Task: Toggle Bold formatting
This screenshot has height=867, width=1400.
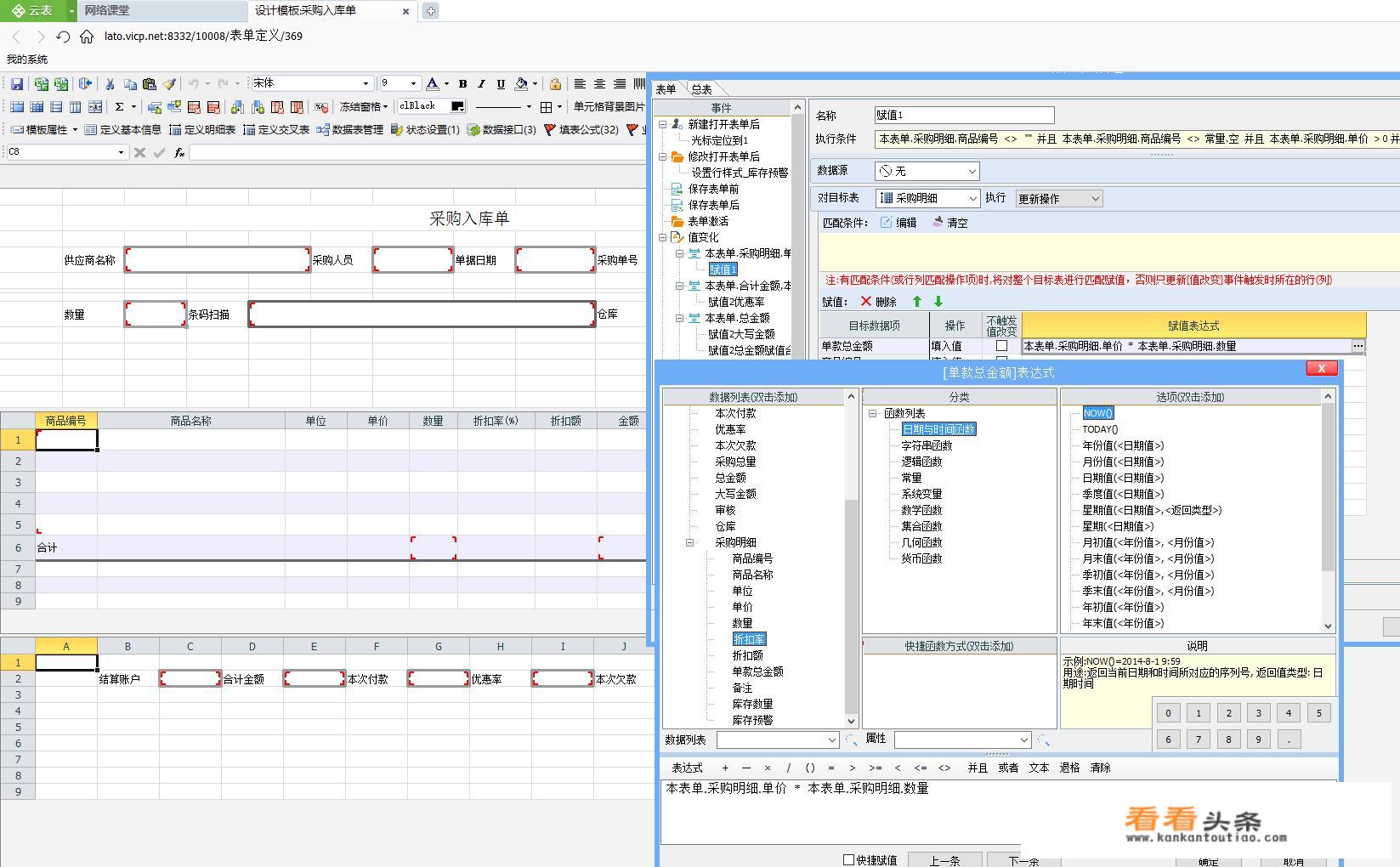Action: click(462, 83)
